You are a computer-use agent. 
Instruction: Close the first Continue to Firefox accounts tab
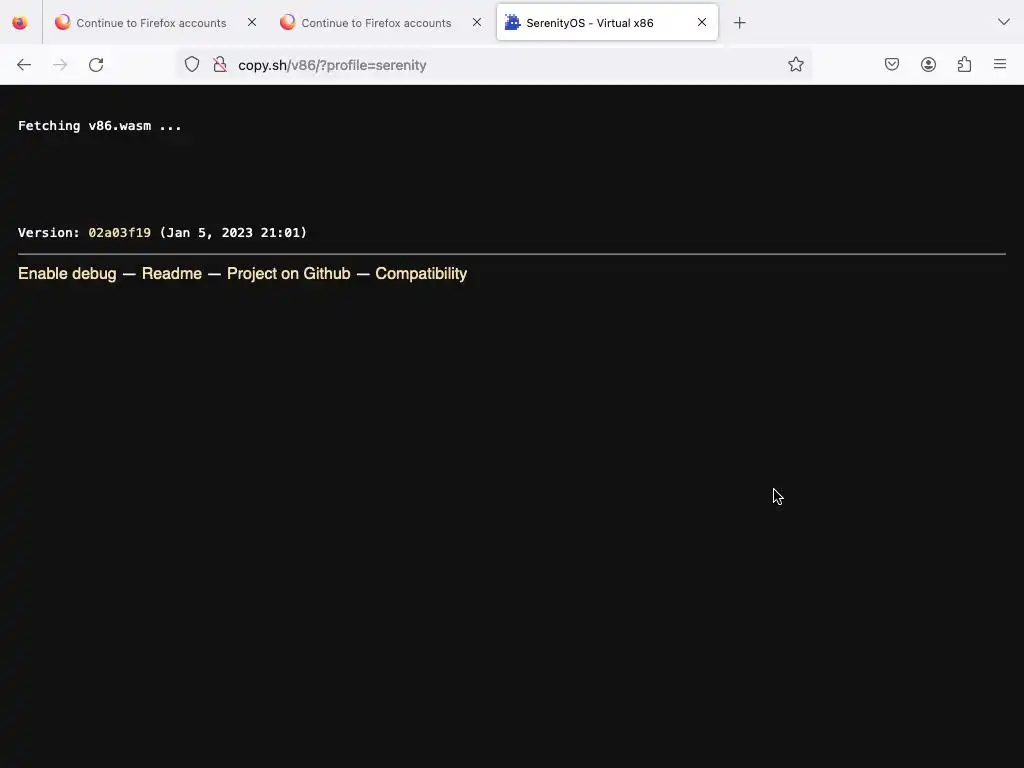[252, 22]
